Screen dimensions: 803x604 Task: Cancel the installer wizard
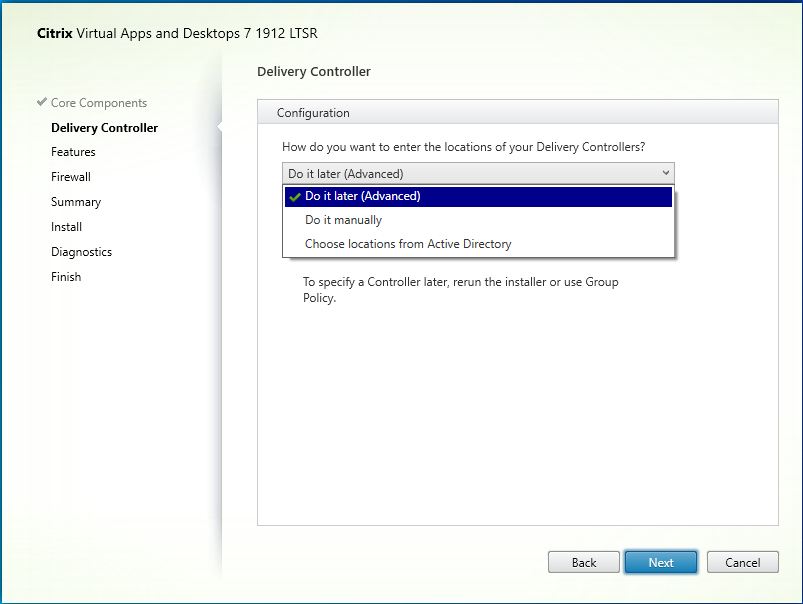[742, 562]
